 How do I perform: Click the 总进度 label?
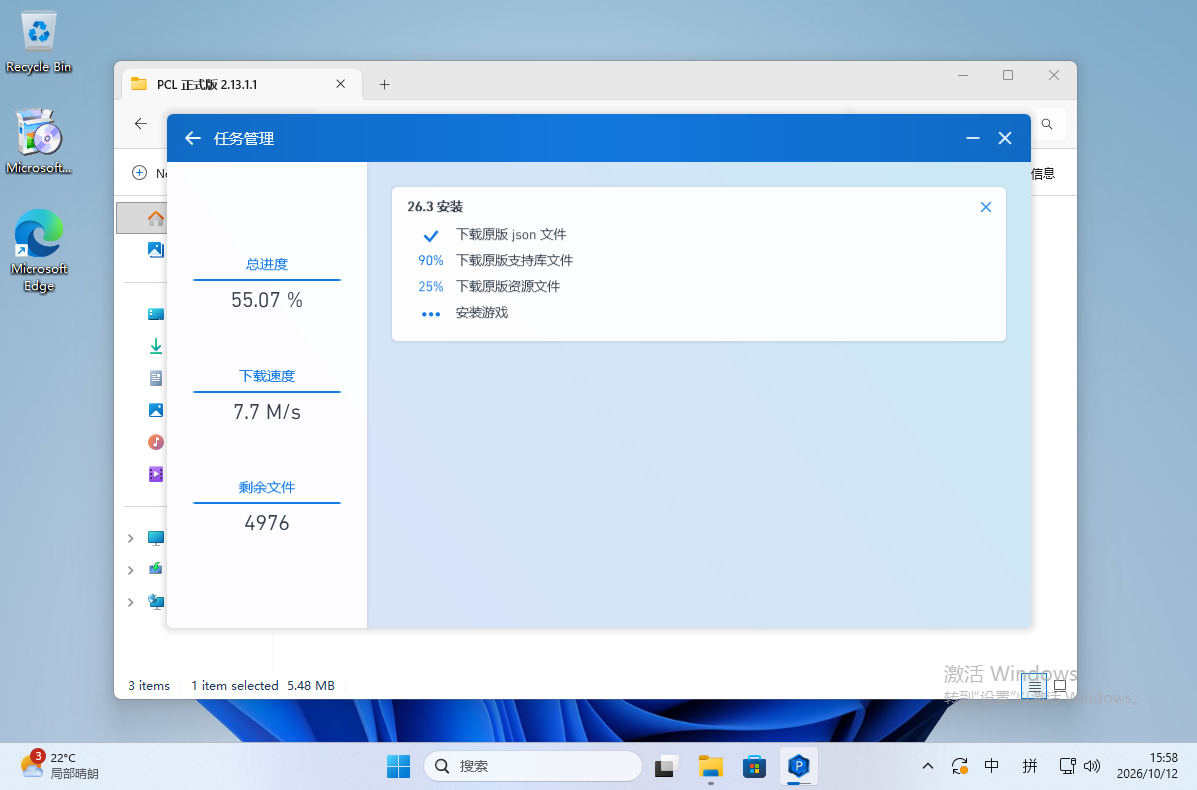click(x=267, y=264)
